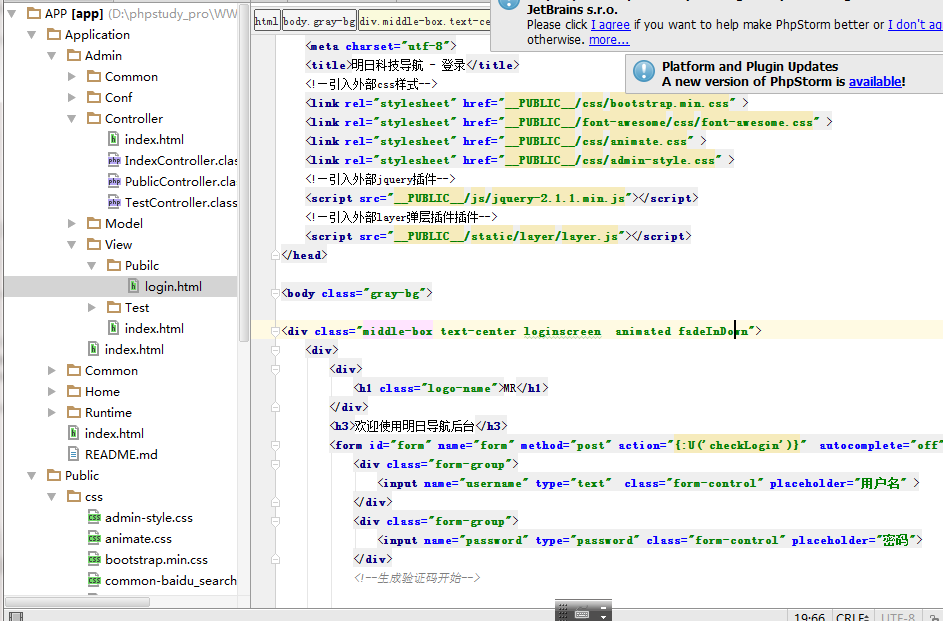Click the 'Platform and Plugin Updates' title
The height and width of the screenshot is (621, 943).
(750, 66)
